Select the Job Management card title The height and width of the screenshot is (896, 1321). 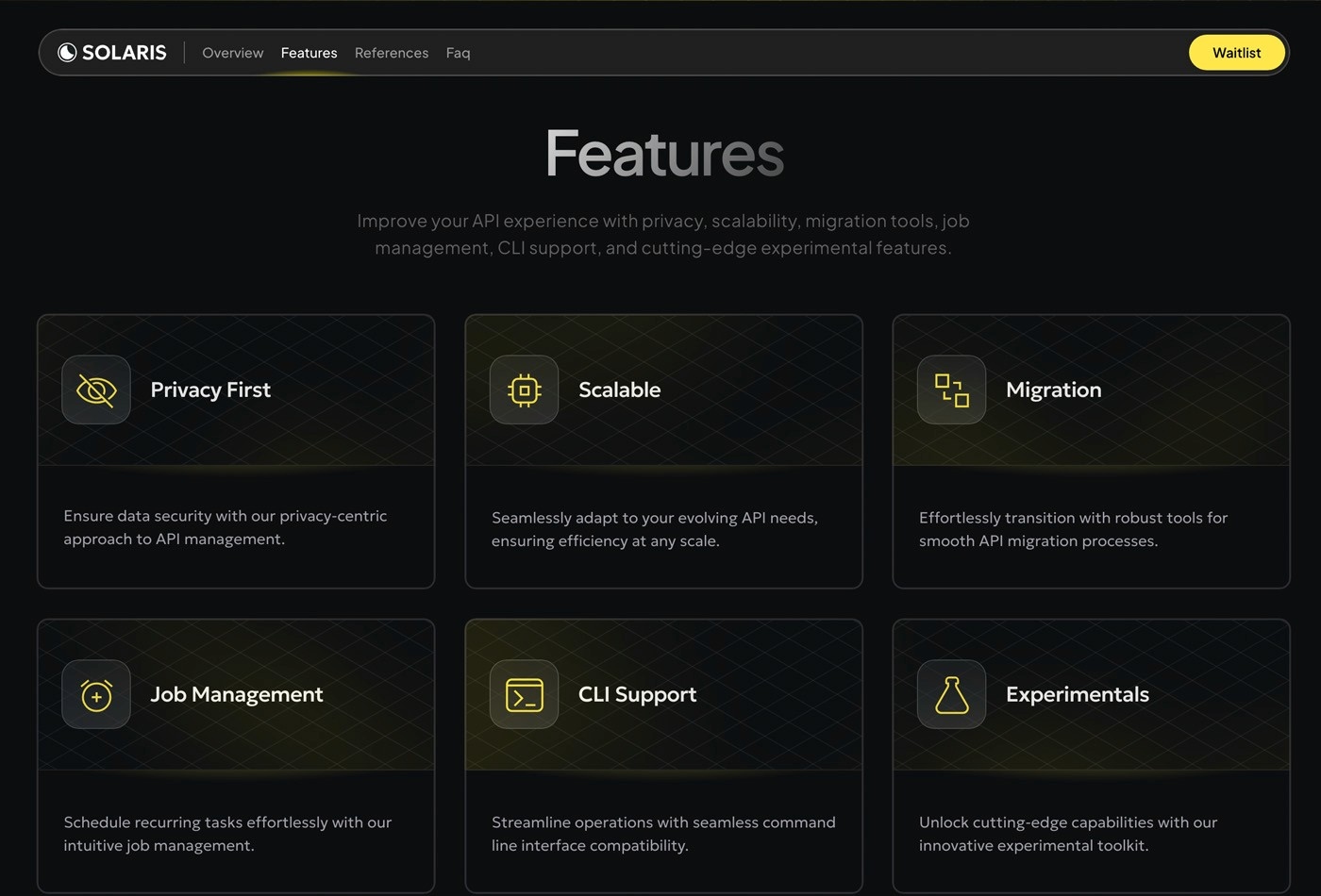(x=236, y=694)
